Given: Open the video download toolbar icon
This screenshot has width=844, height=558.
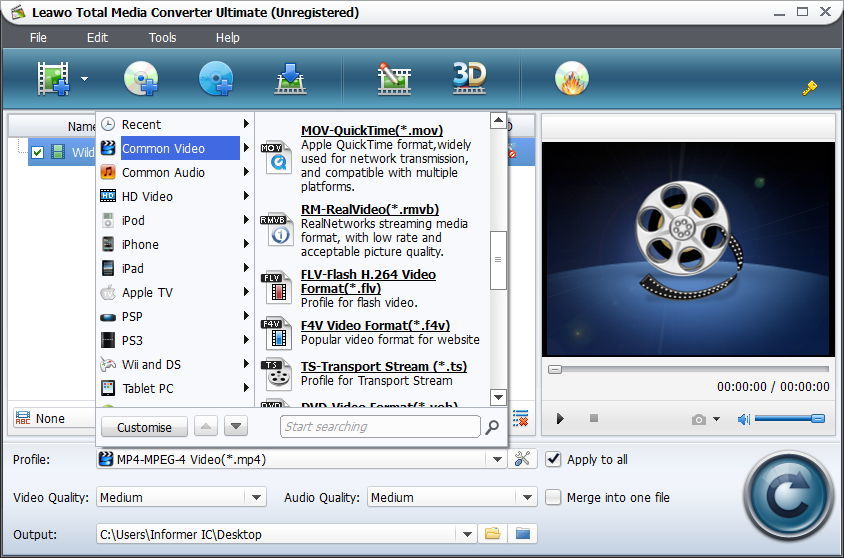Looking at the screenshot, I should [291, 79].
